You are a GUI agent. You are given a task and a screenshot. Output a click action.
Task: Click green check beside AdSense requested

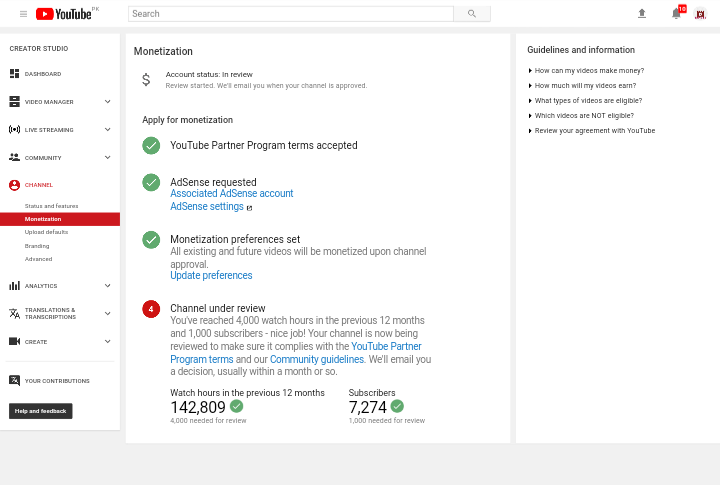[151, 182]
